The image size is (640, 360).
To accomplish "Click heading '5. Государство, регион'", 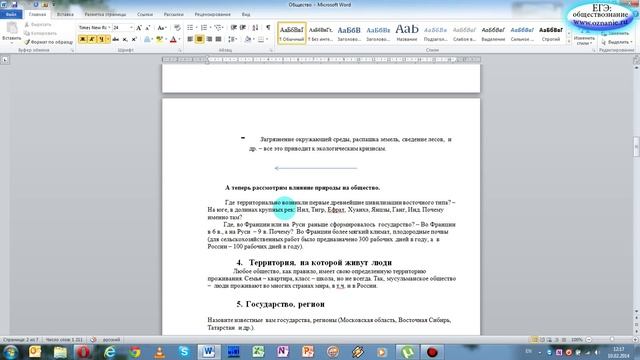I will (x=281, y=304).
